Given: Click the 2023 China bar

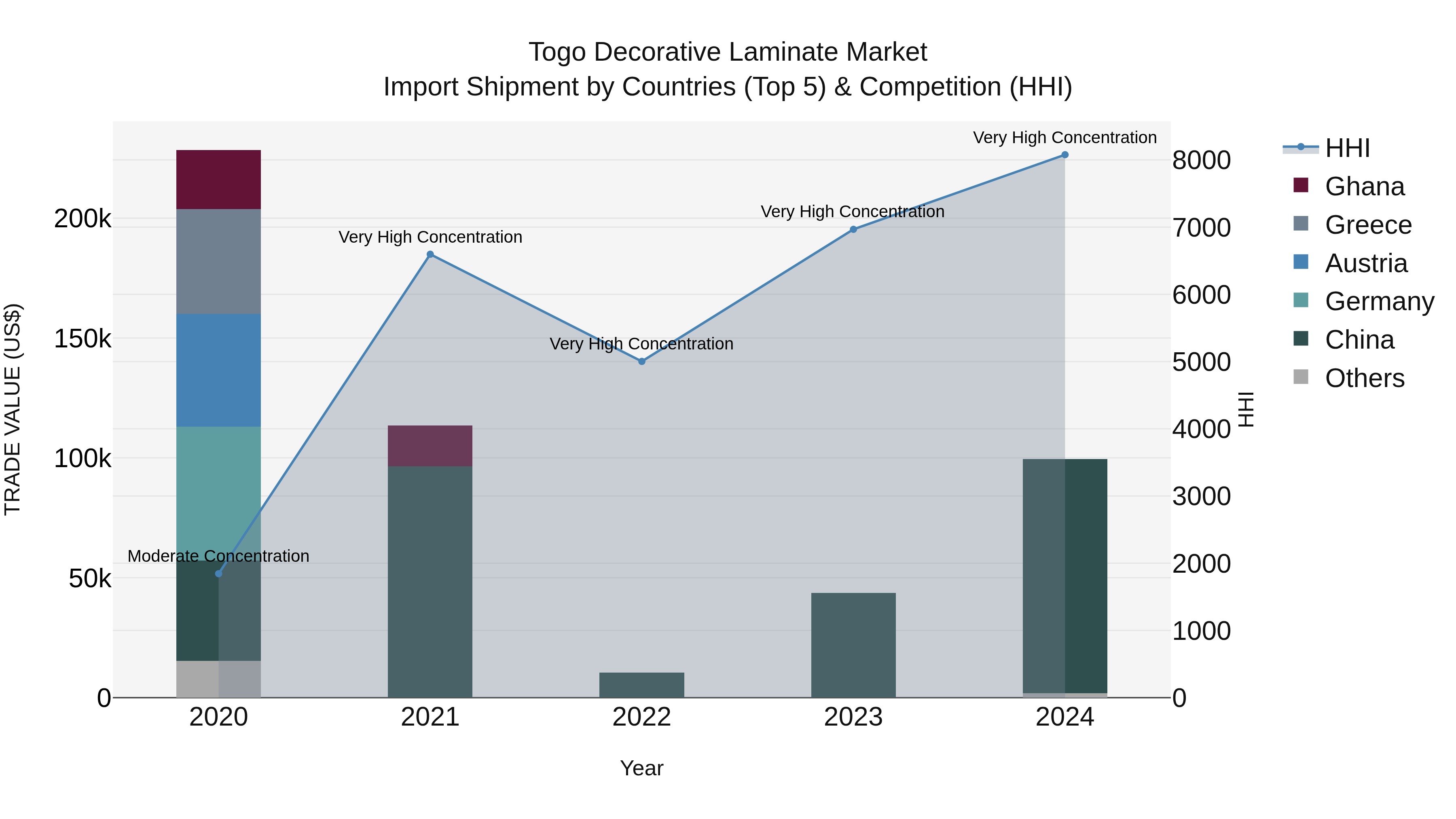Looking at the screenshot, I should (853, 645).
